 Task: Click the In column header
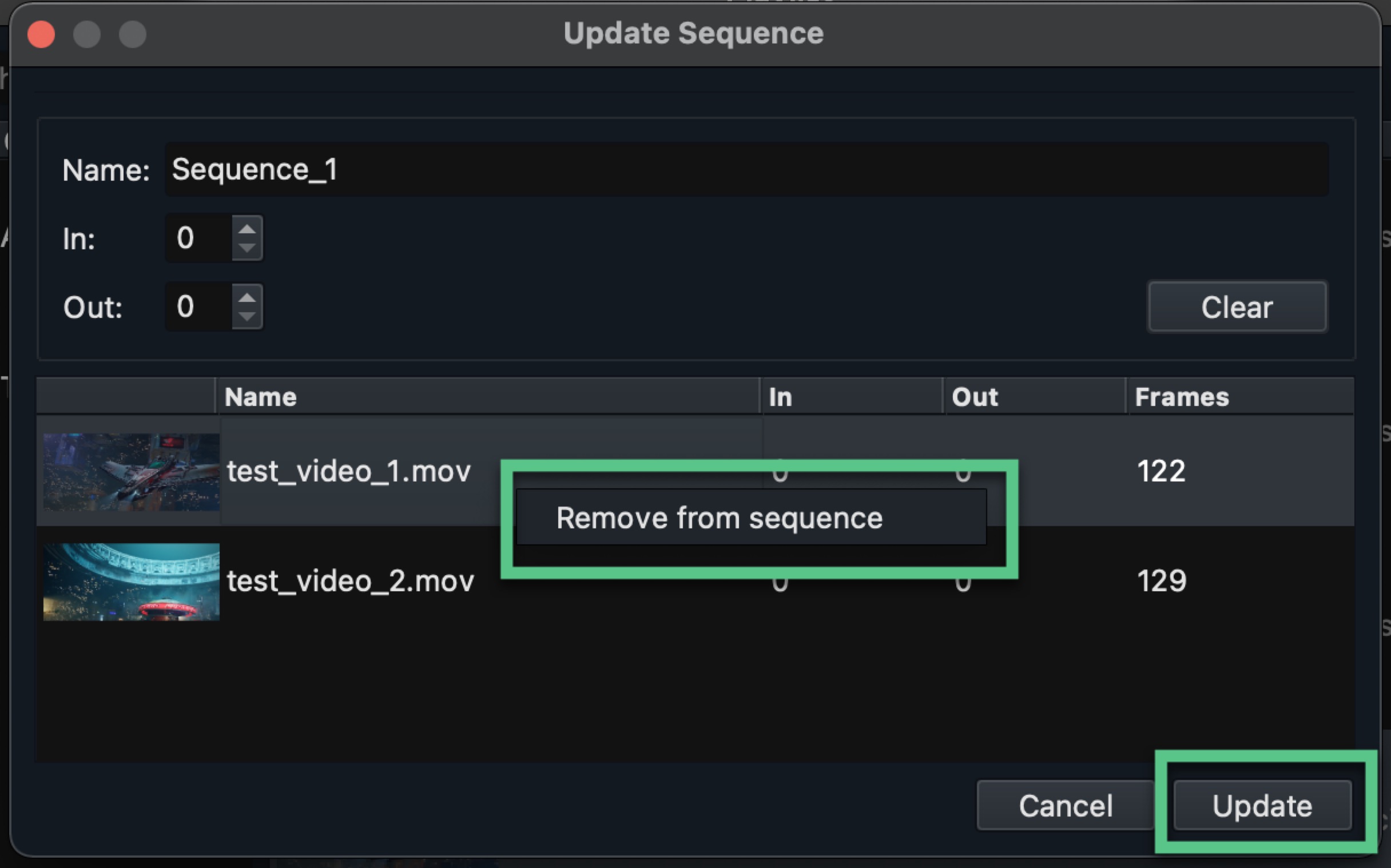(781, 396)
